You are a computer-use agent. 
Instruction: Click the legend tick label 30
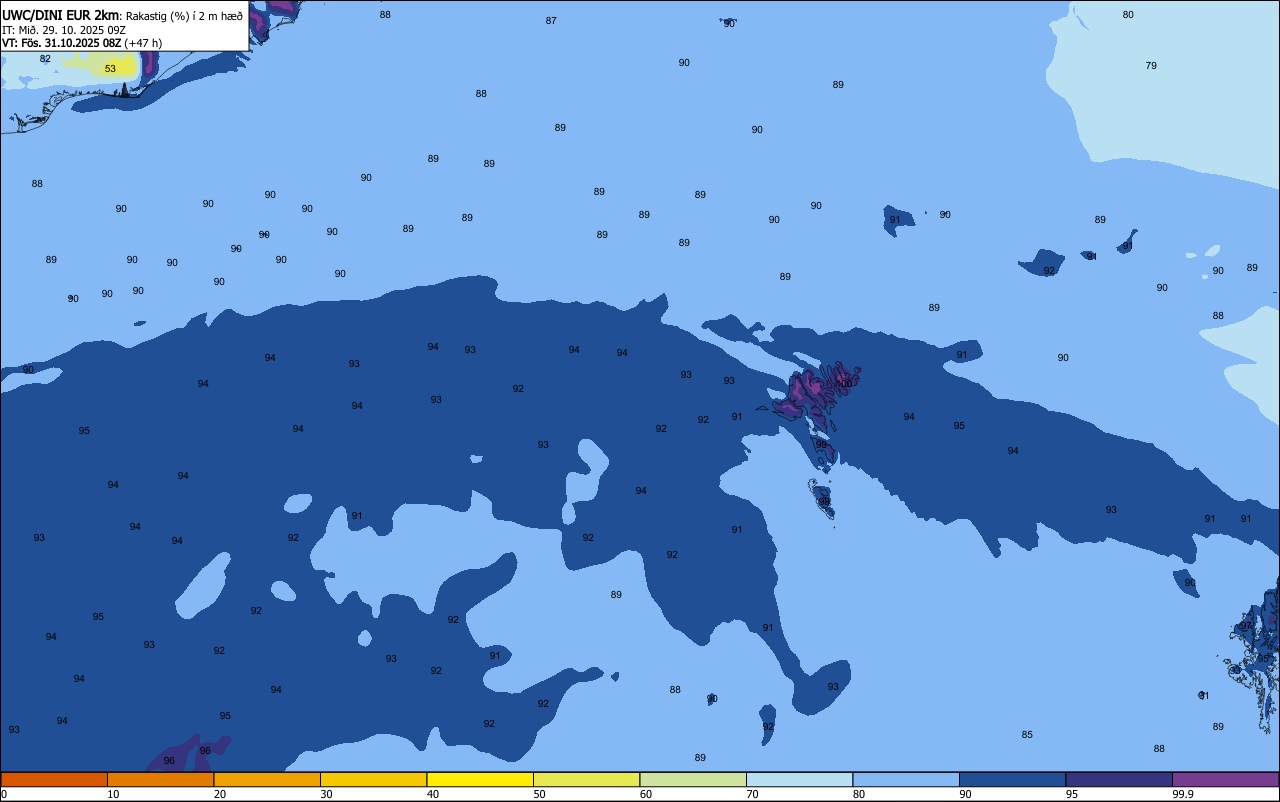[x=326, y=794]
